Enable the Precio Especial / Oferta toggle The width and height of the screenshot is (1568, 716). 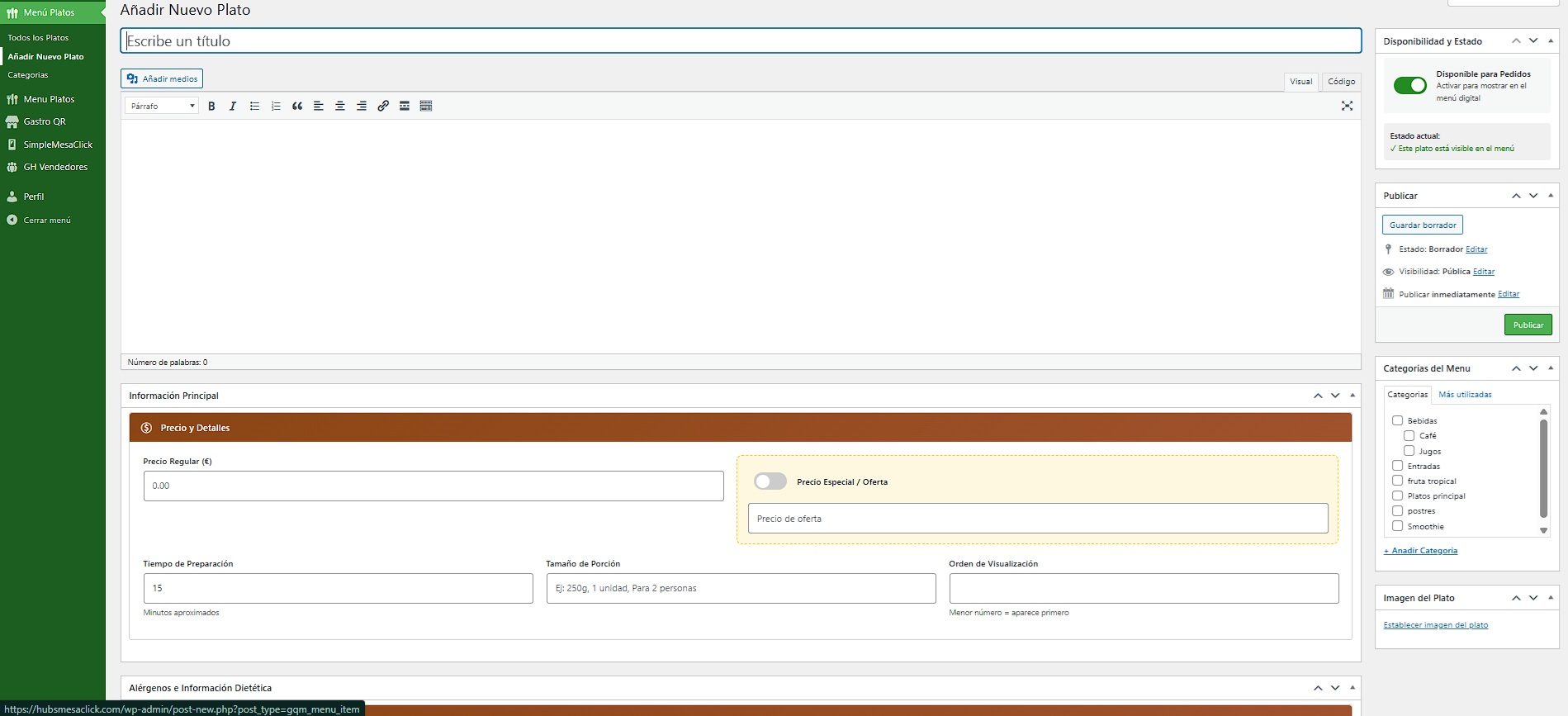point(770,481)
